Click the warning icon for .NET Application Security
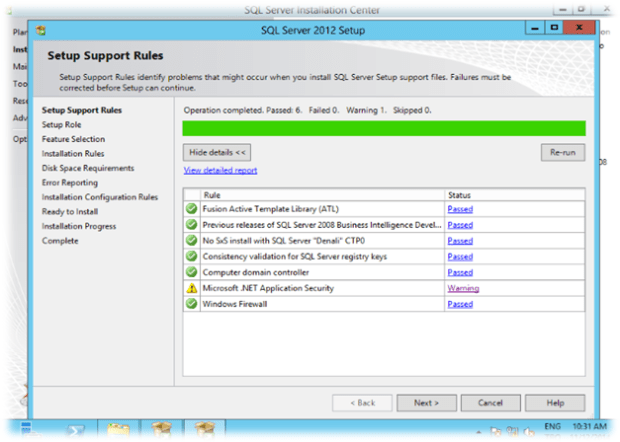 pyautogui.click(x=191, y=288)
